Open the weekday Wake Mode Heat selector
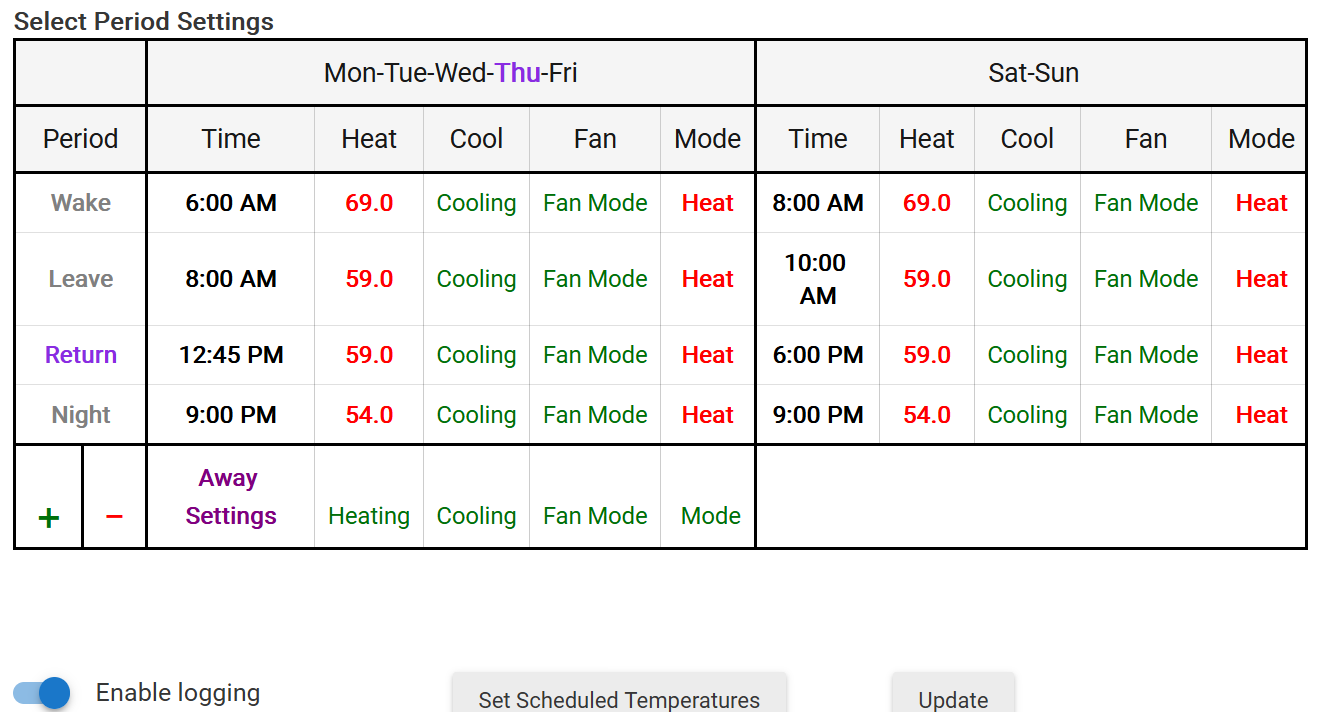 point(708,203)
